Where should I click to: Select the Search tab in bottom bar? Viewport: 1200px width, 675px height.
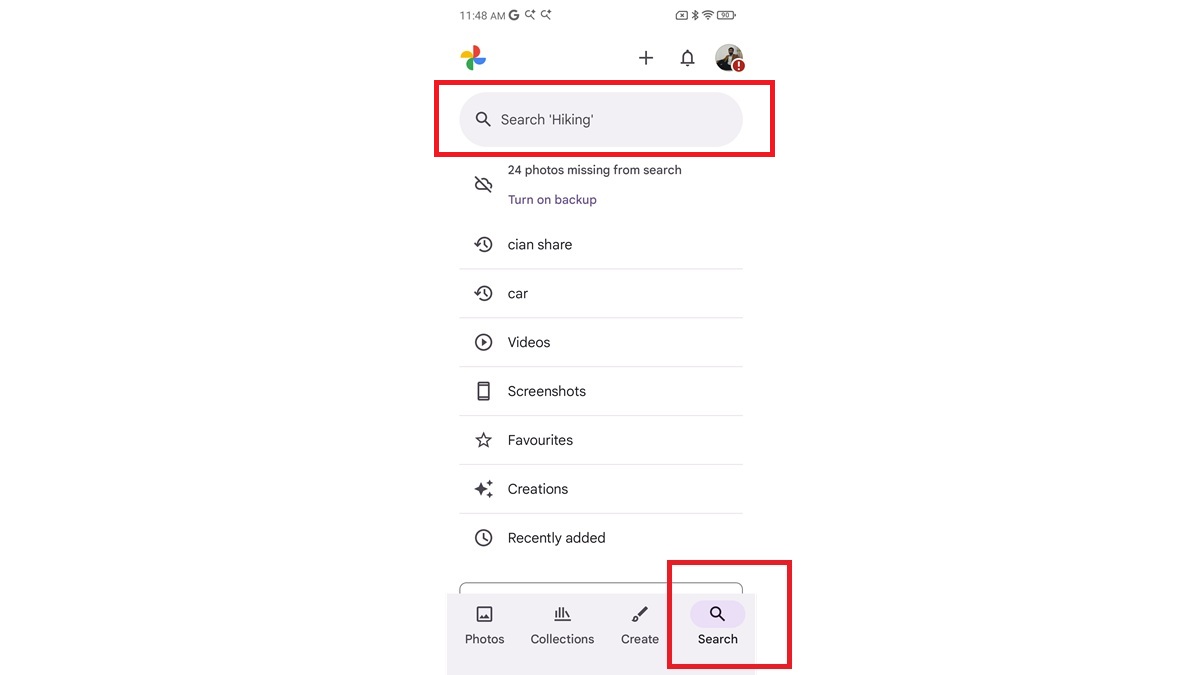coord(717,625)
